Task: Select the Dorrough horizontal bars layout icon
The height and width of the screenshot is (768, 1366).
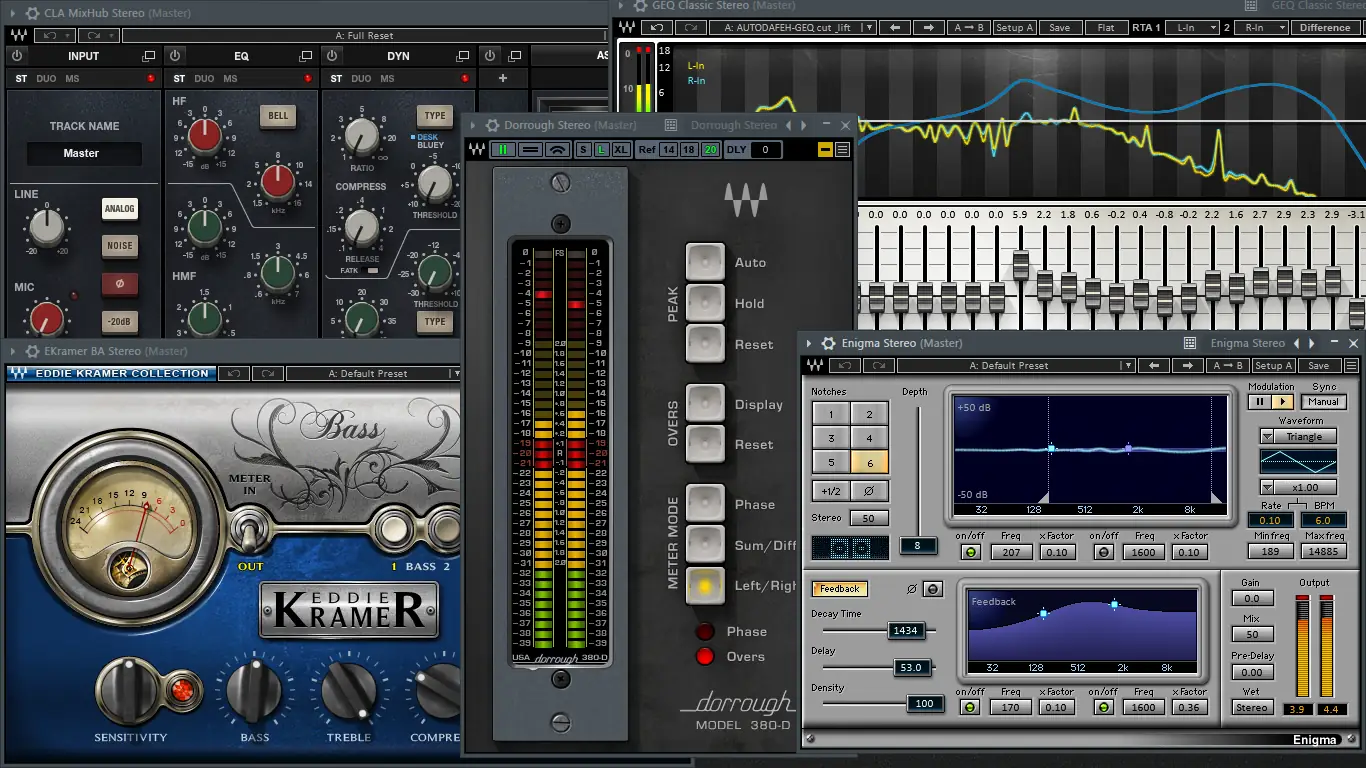Action: (x=530, y=150)
